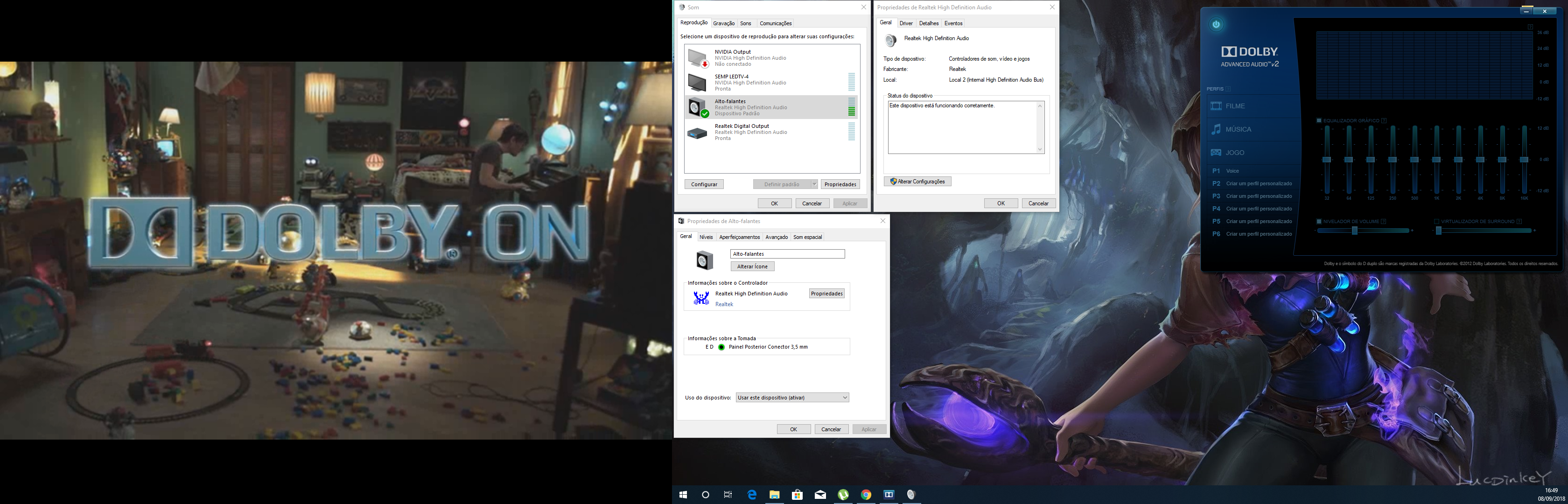
Task: Click down arrow in Status do dispositivo scrollbar
Action: [1040, 149]
